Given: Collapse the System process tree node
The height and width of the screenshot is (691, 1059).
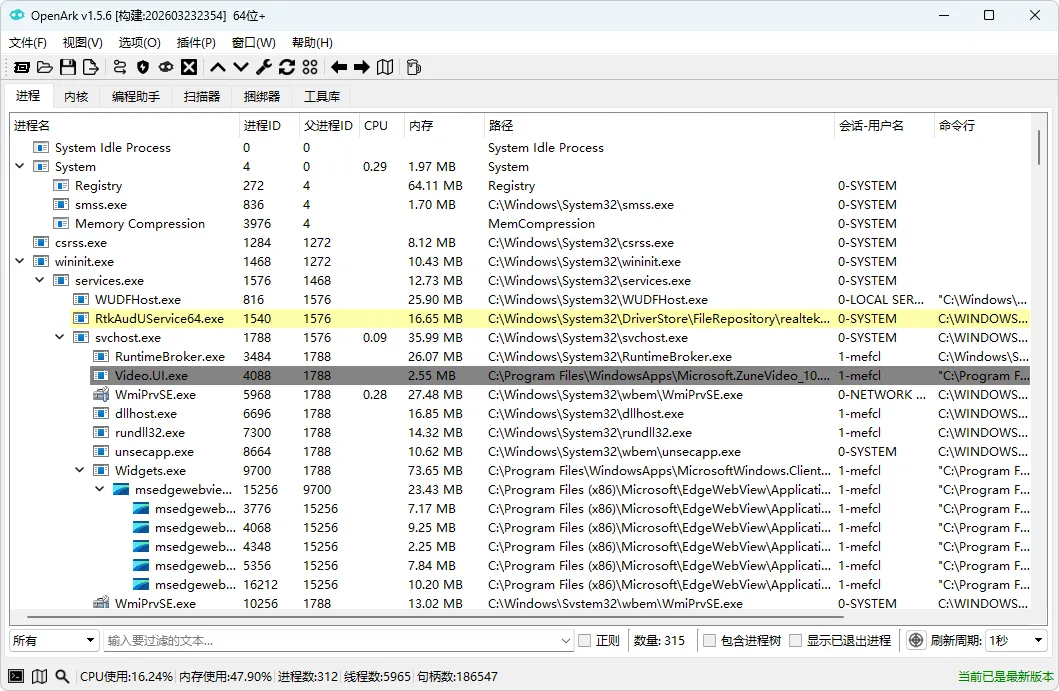Looking at the screenshot, I should pos(20,166).
